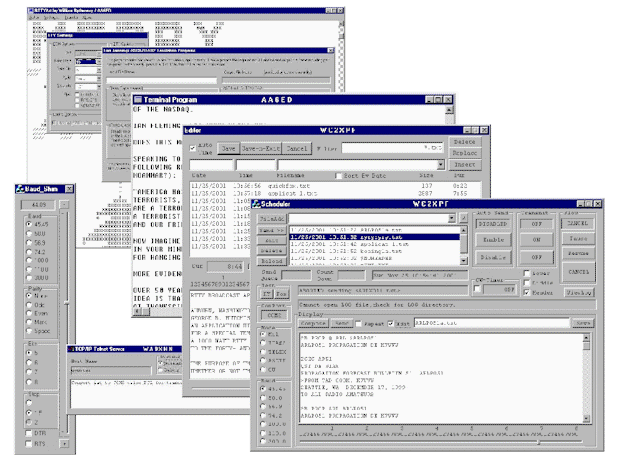Open the Editor filename combo dropdown
Image resolution: width=621 pixels, height=467 pixels.
click(x=440, y=164)
